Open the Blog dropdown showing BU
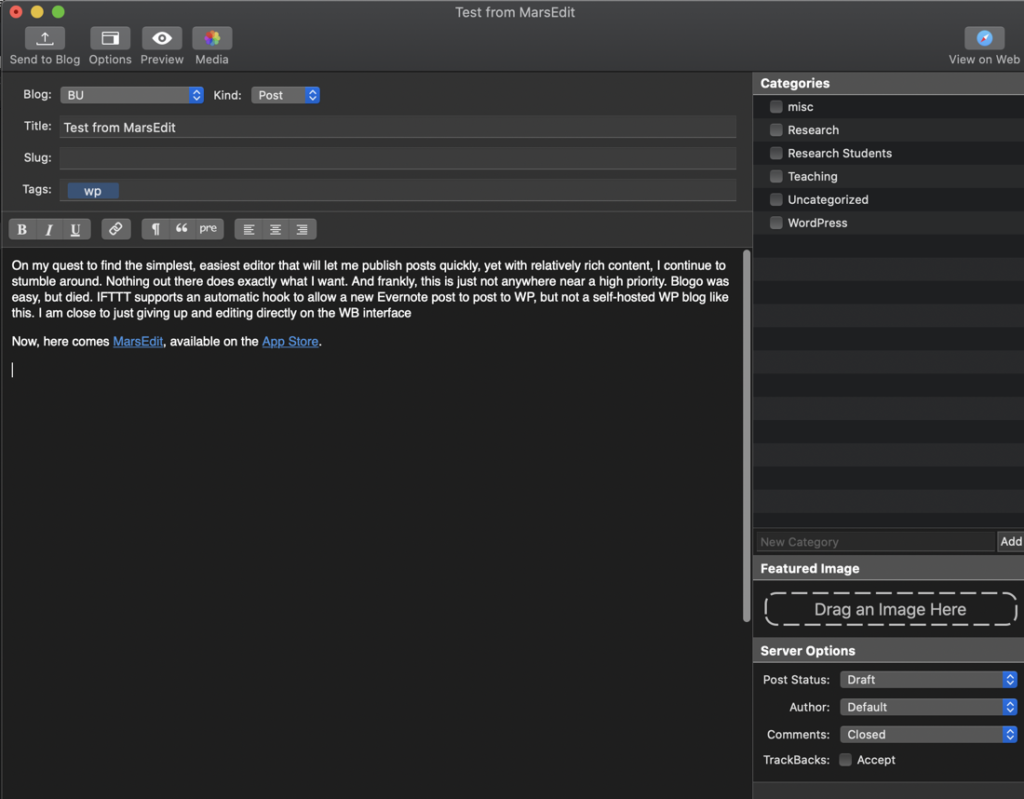The width and height of the screenshot is (1024, 799). pos(132,95)
